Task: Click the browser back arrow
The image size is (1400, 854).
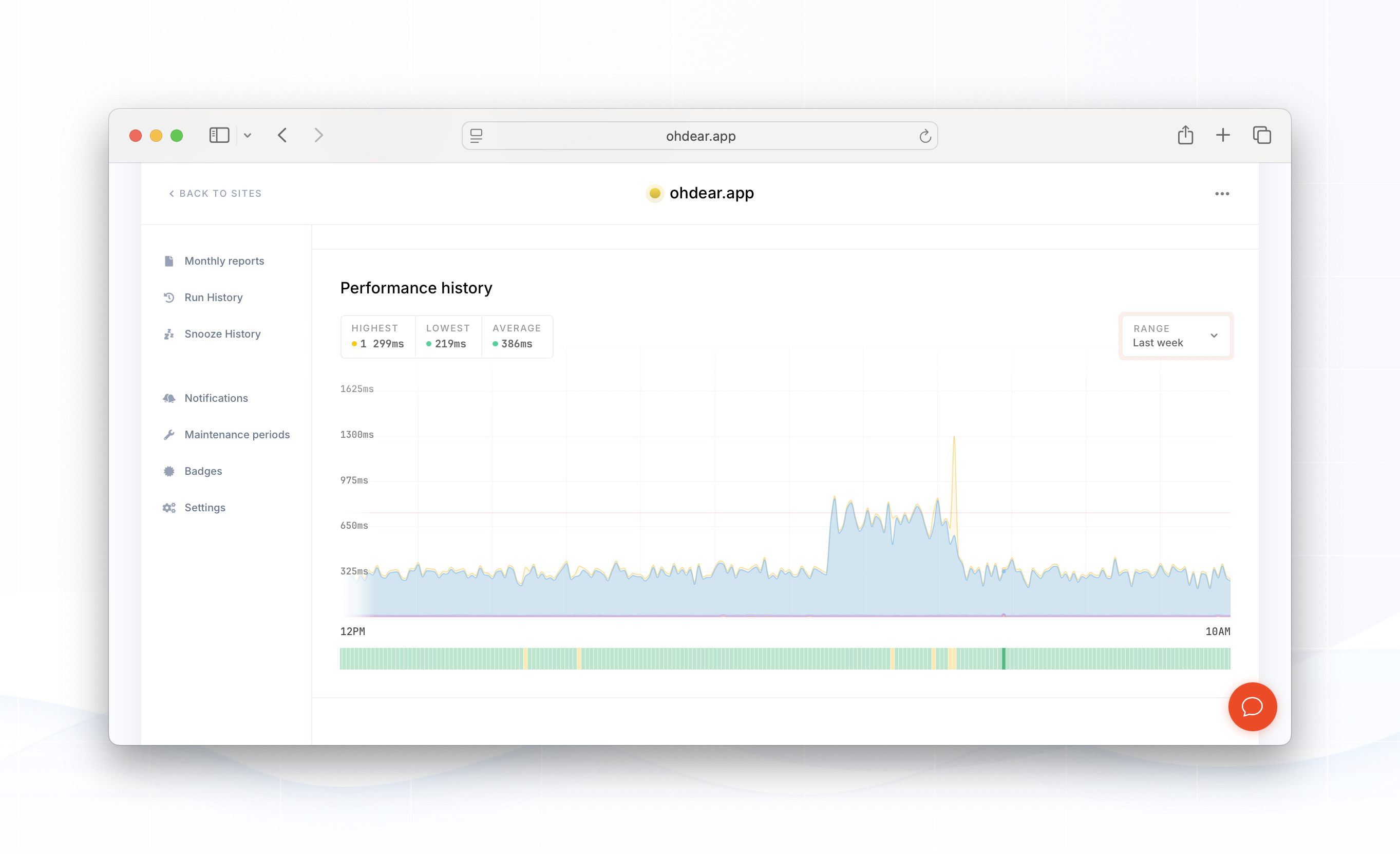Action: click(282, 135)
